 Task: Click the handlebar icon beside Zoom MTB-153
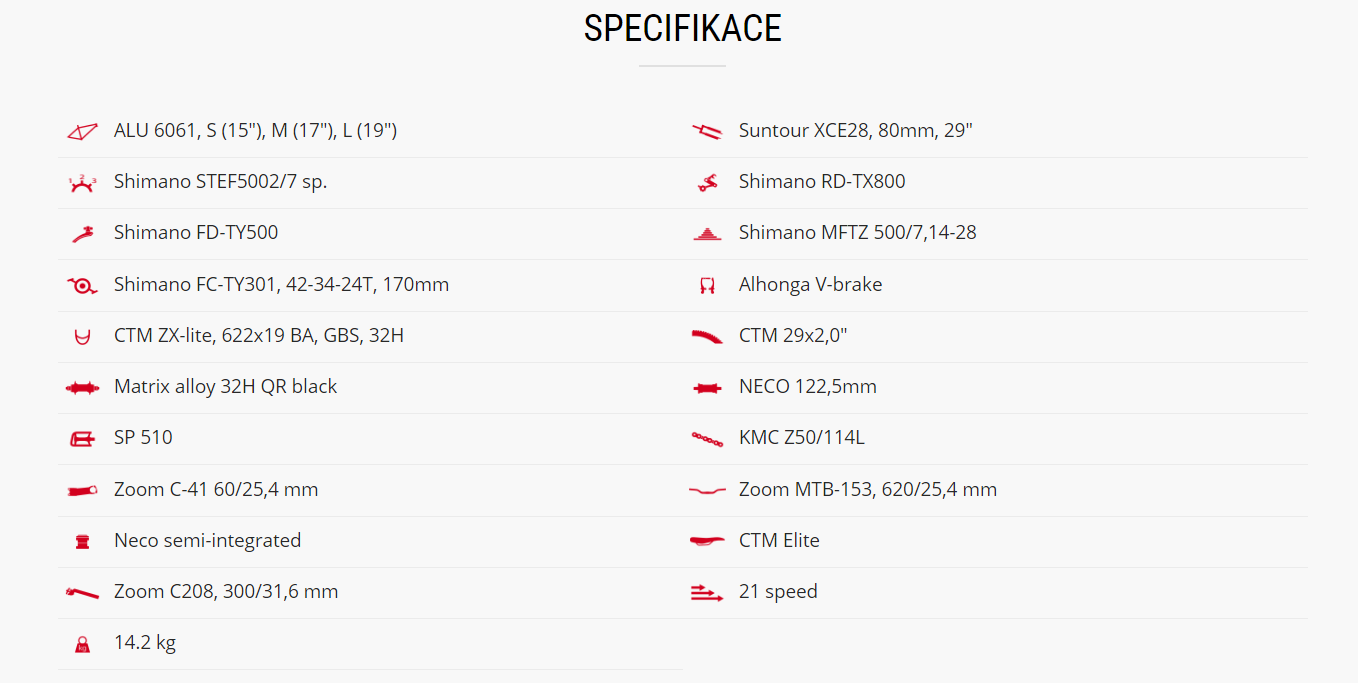click(x=707, y=490)
